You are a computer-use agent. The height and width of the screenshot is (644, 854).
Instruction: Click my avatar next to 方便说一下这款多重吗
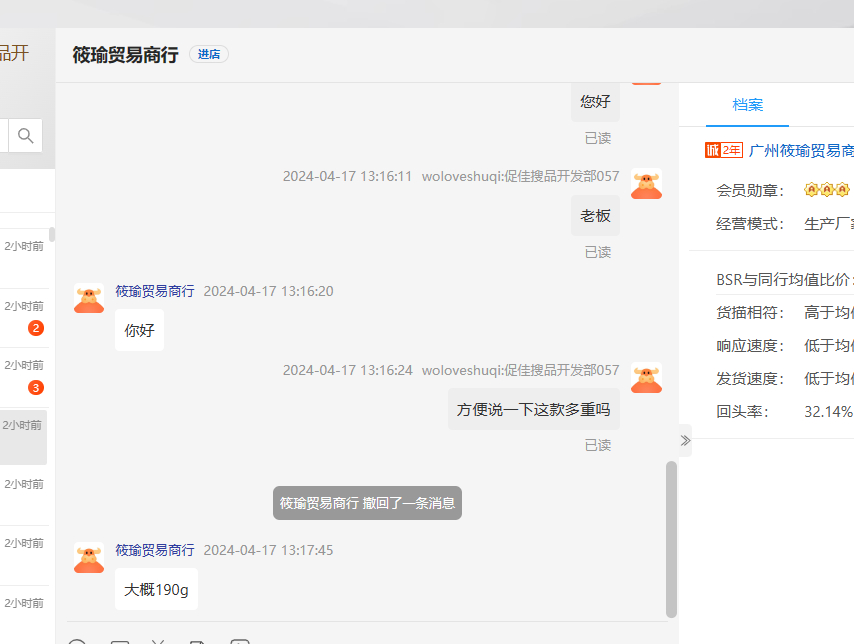(646, 377)
